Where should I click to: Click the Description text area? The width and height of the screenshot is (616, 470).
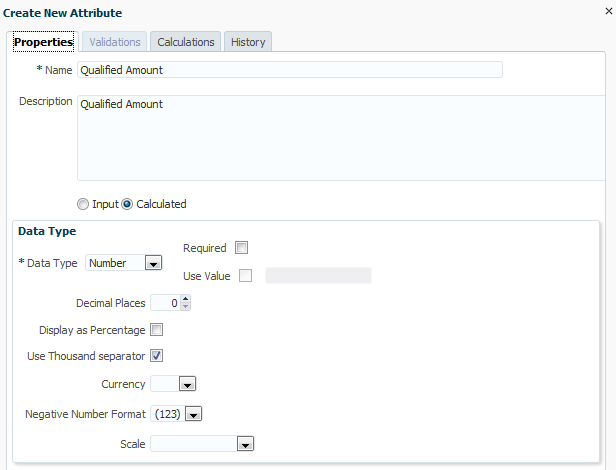(340, 137)
